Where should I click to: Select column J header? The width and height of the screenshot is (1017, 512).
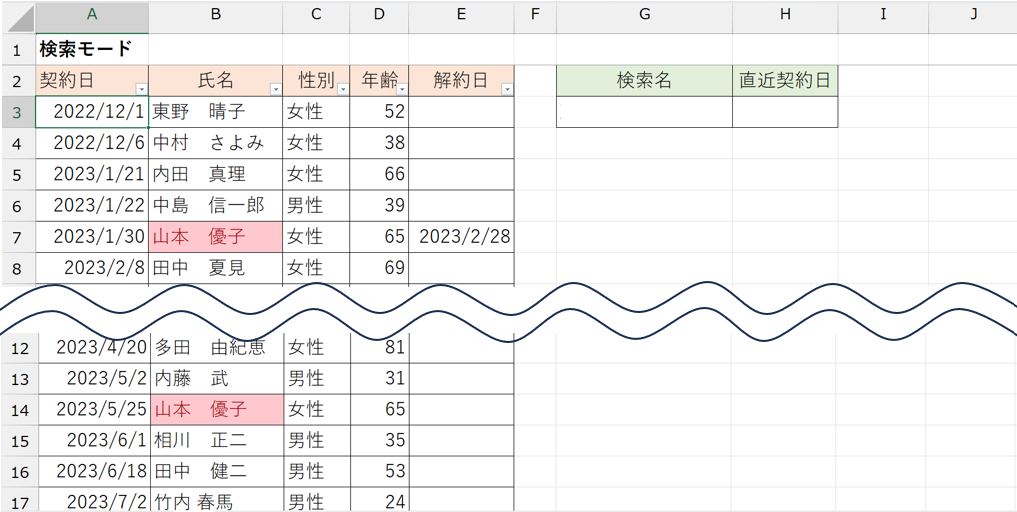(x=973, y=17)
